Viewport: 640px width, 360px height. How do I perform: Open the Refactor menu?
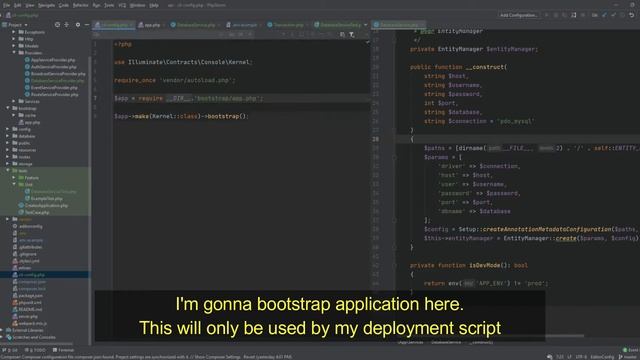click(80, 5)
